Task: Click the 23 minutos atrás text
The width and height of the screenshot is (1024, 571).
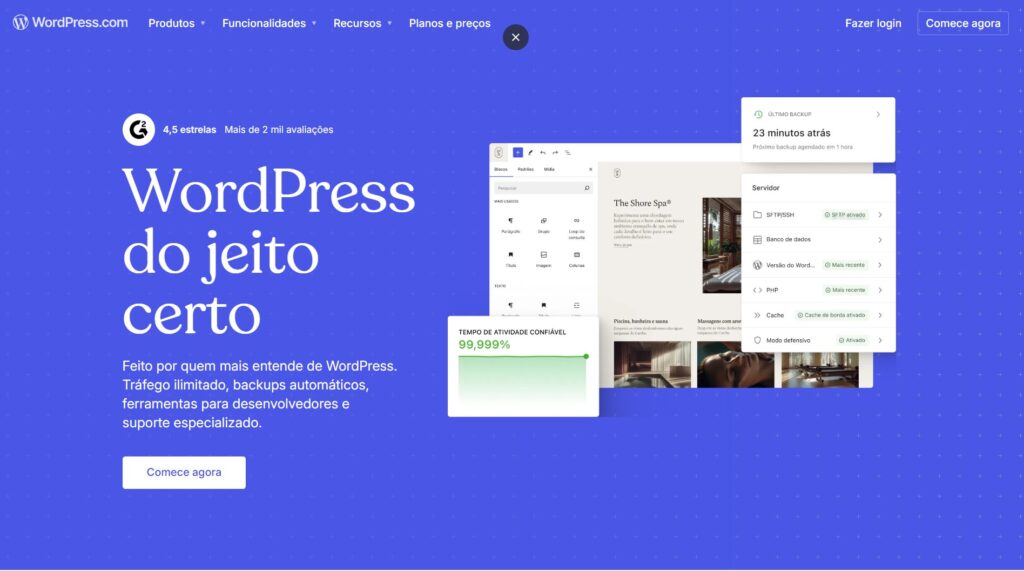Action: point(792,133)
